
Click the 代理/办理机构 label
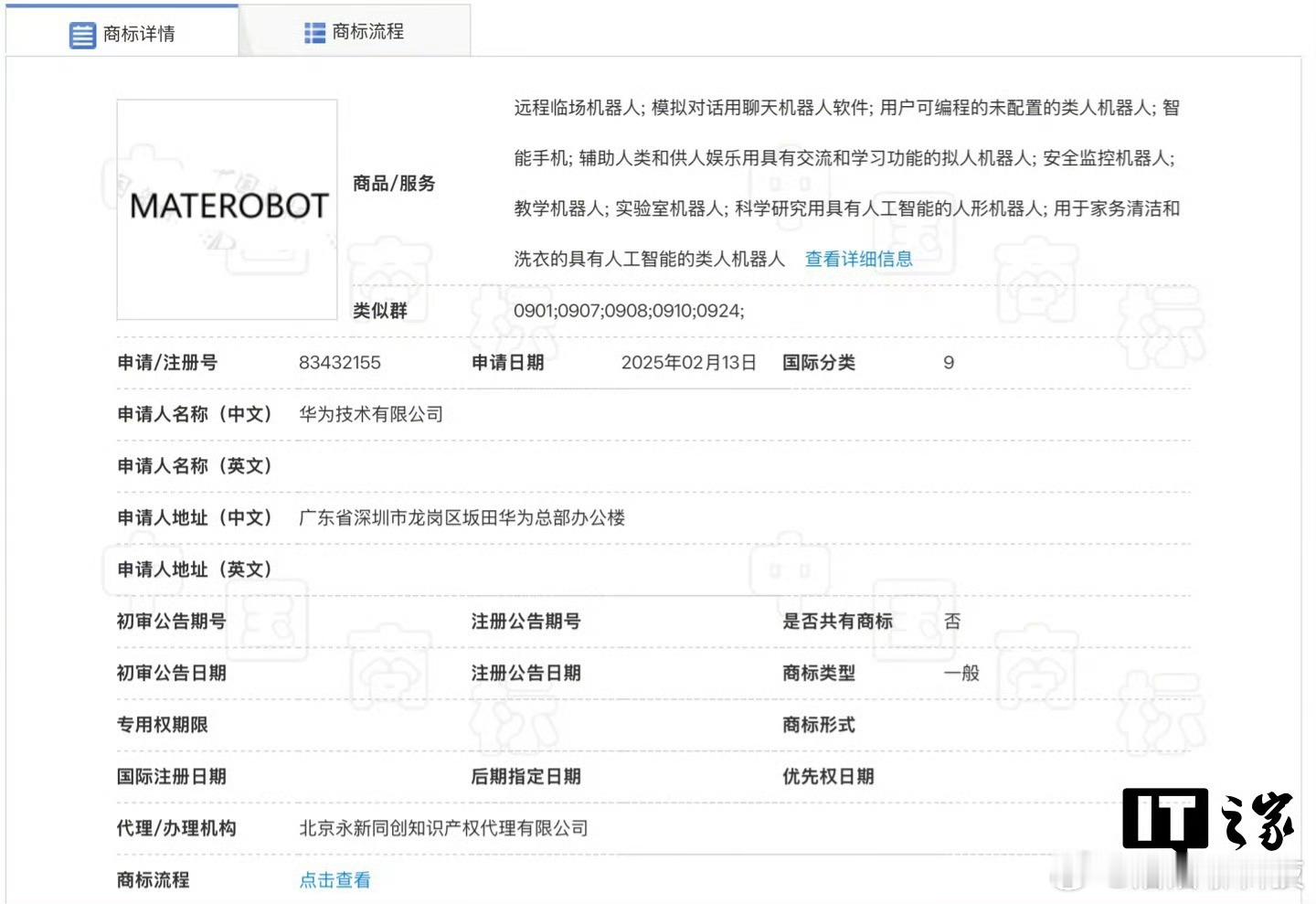(176, 828)
